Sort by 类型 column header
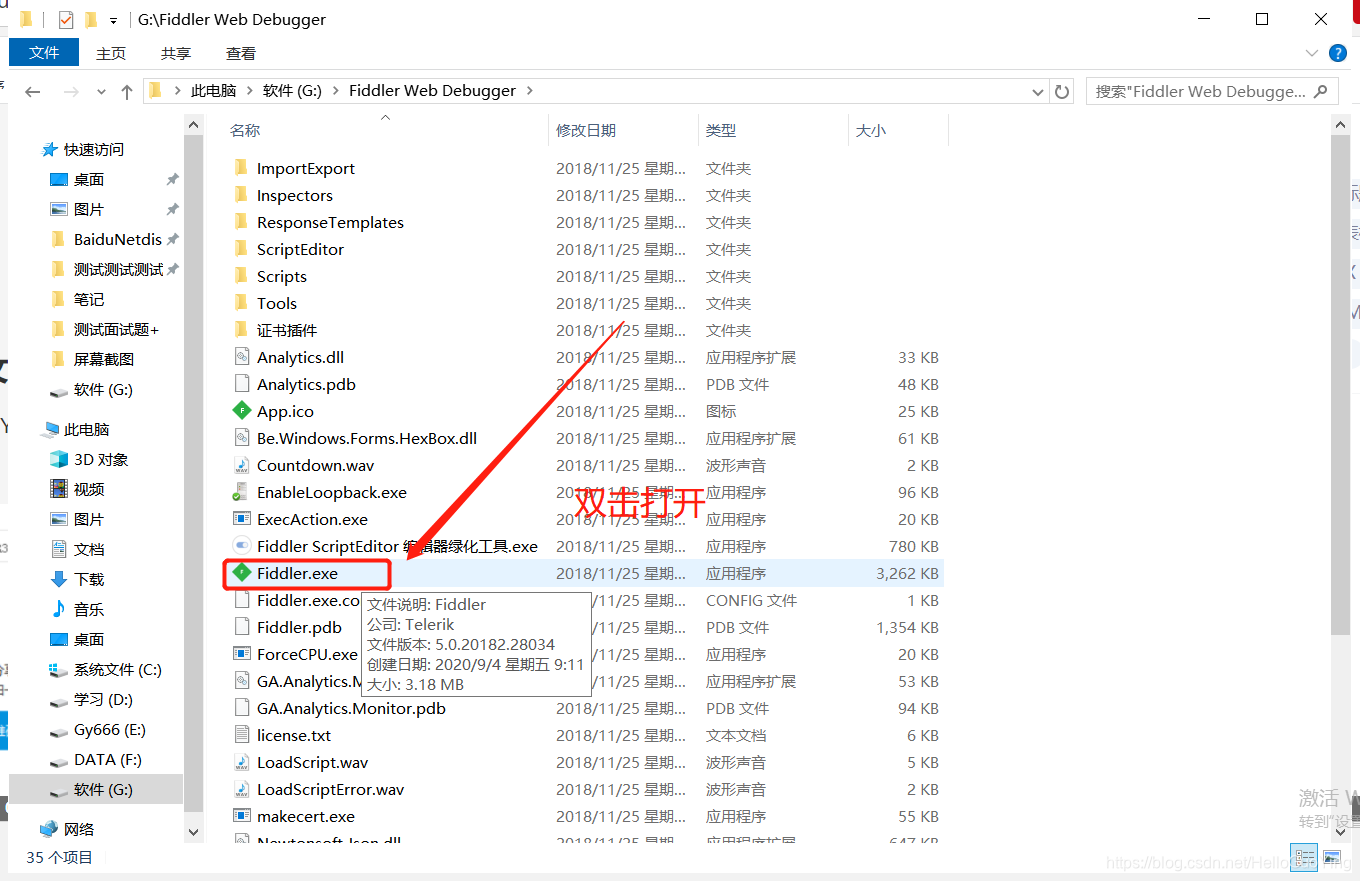1360x881 pixels. [721, 130]
